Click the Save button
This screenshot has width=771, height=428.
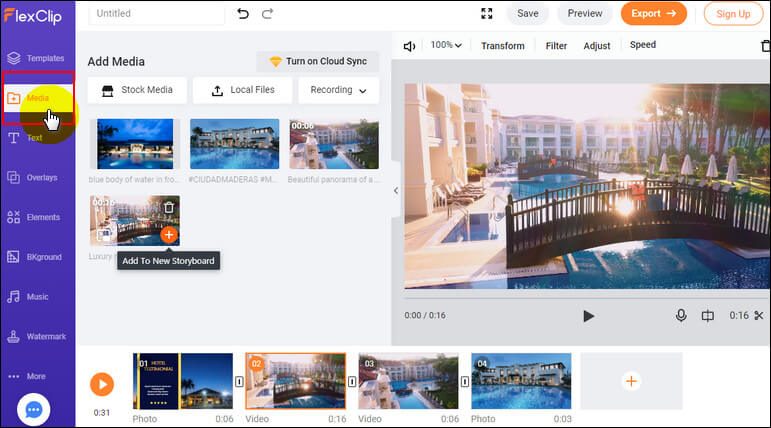528,13
